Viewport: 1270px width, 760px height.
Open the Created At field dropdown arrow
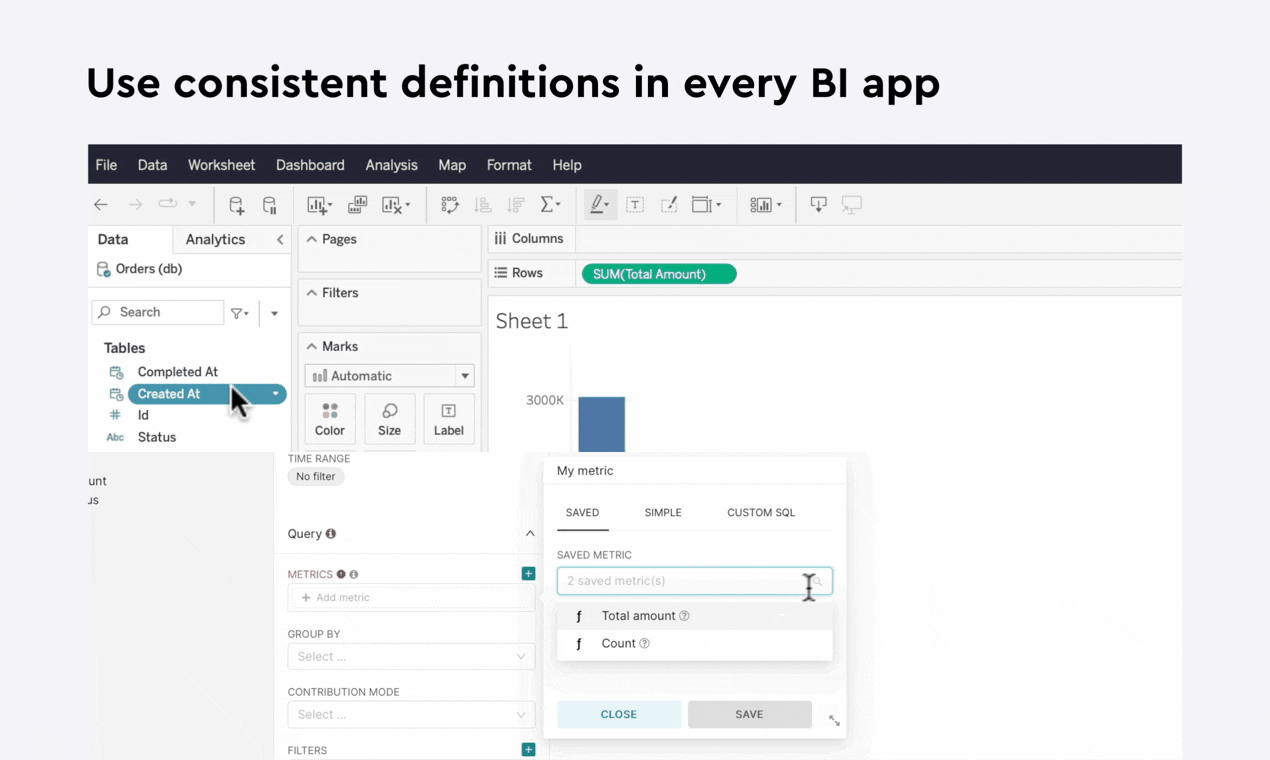(276, 394)
